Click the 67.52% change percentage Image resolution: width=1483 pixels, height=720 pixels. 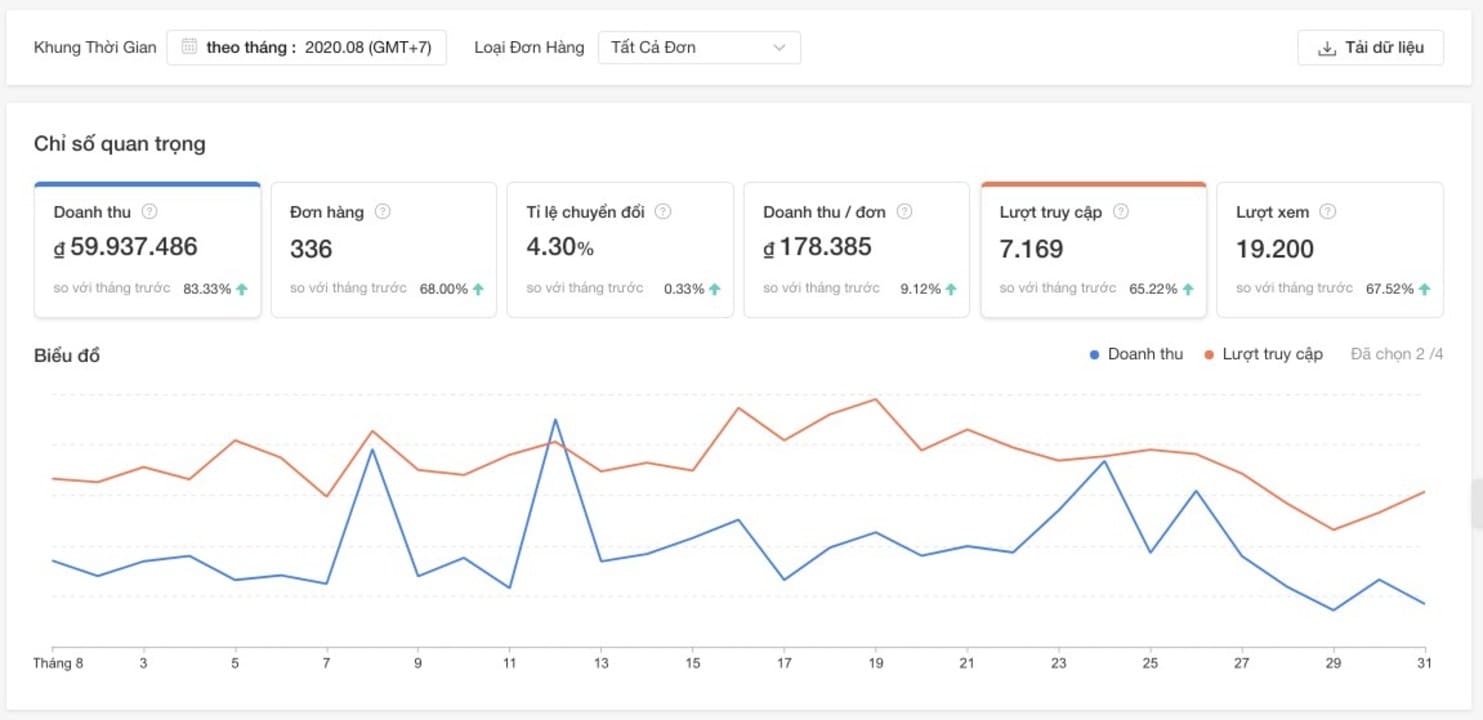(1390, 289)
